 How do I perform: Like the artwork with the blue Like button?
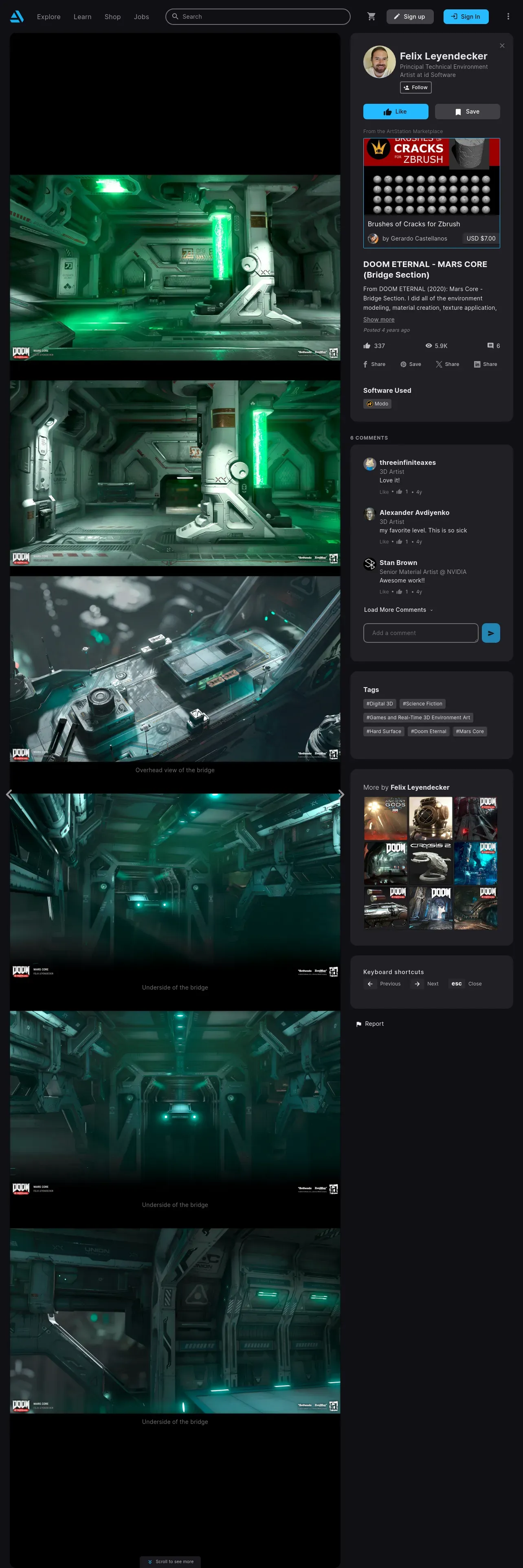pyautogui.click(x=396, y=112)
